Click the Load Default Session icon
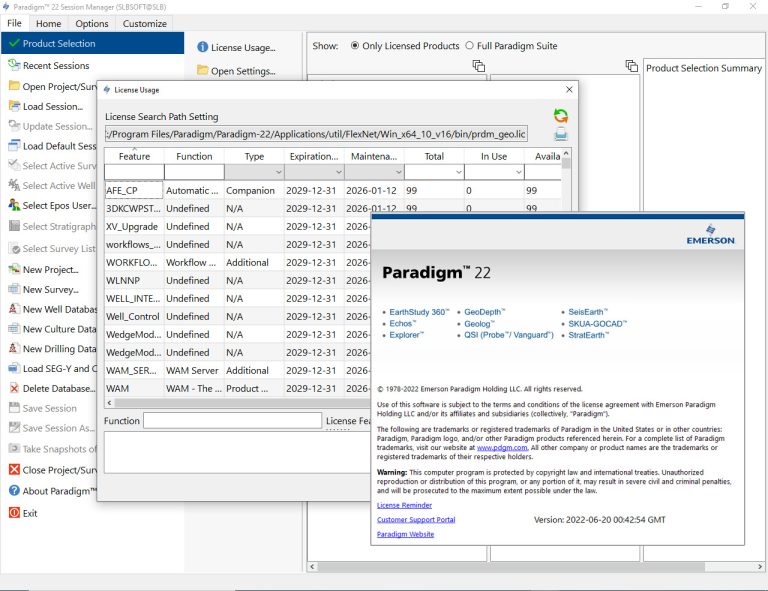The height and width of the screenshot is (591, 768). [14, 146]
